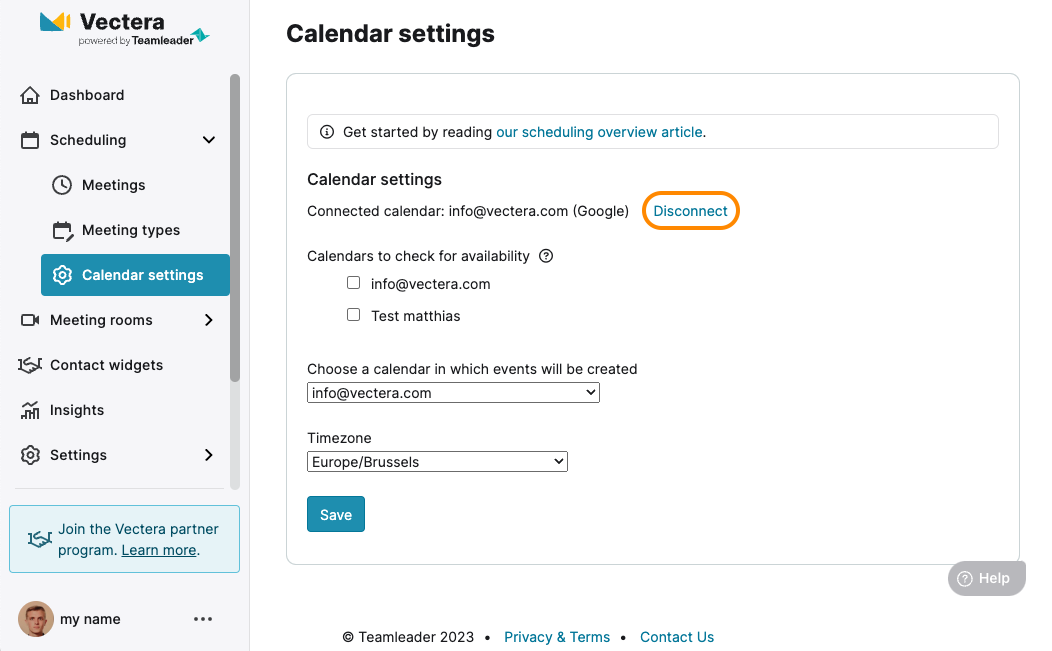
Task: Click the Meeting rooms camera icon
Action: [x=30, y=320]
